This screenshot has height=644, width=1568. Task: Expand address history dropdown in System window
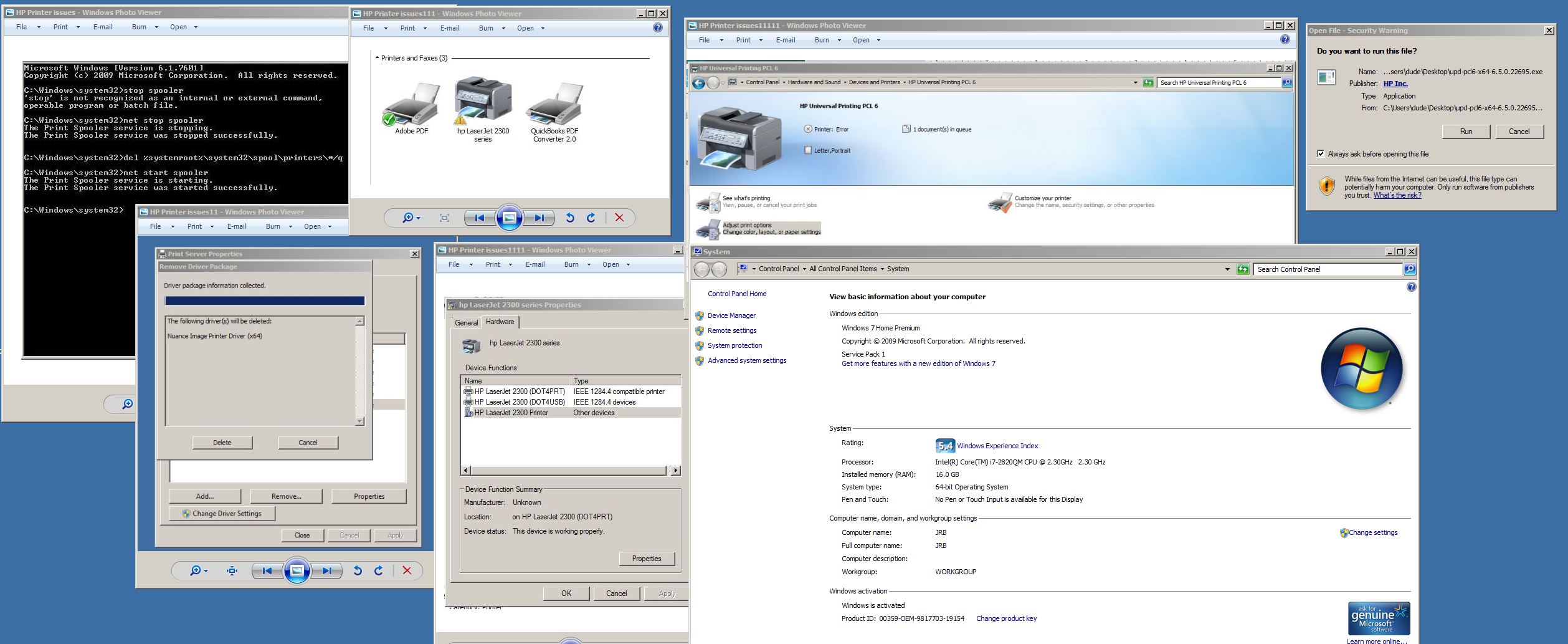(1227, 269)
